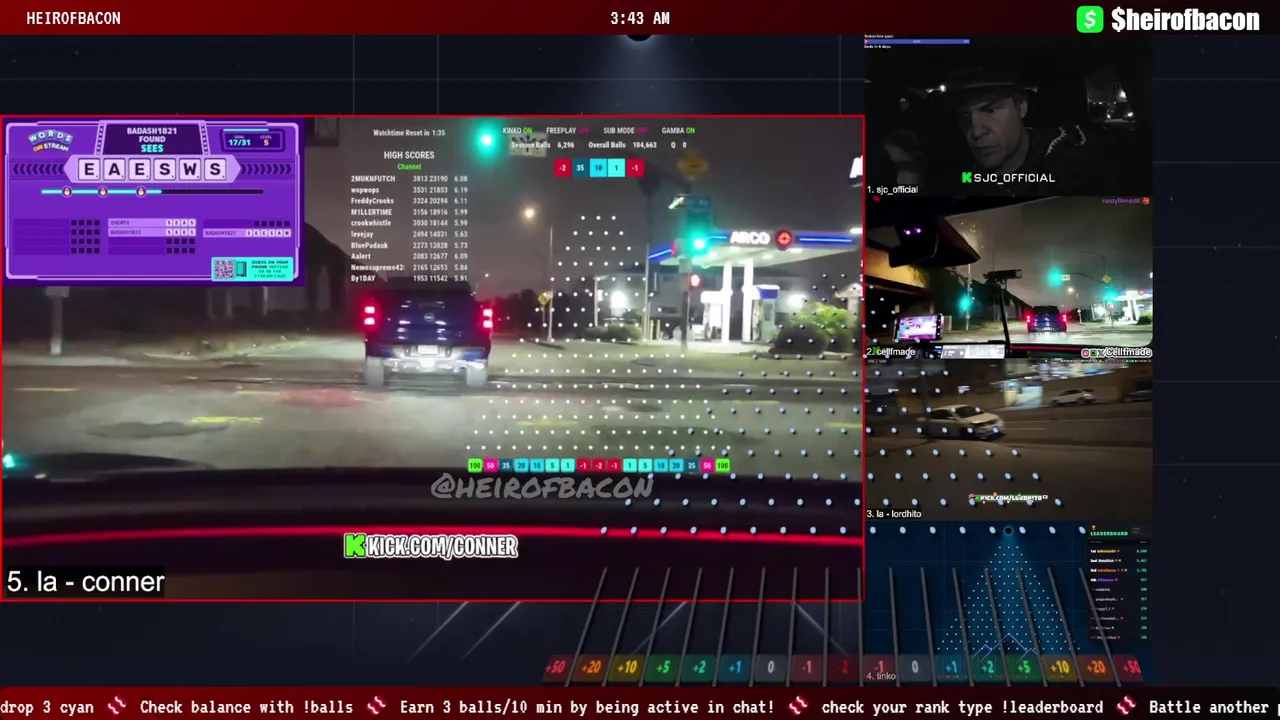Click the $heirofbacon cash tag
Screen dimensions: 1280x720
click(x=1185, y=19)
